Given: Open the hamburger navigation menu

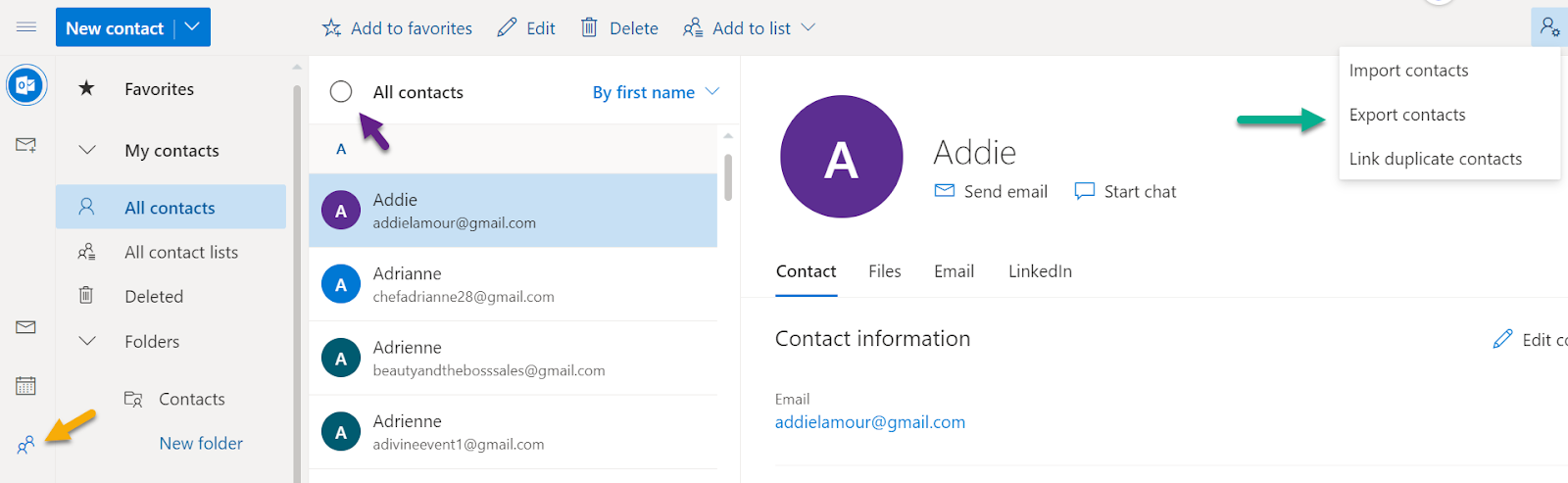Looking at the screenshot, I should click(x=26, y=26).
